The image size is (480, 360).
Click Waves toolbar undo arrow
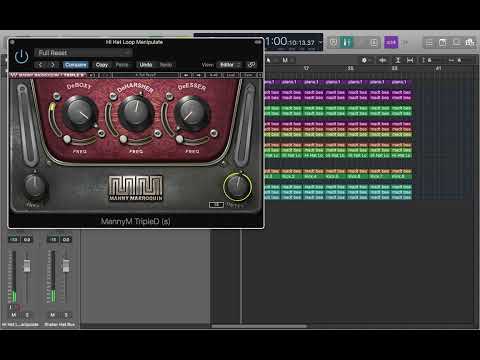[x=92, y=75]
